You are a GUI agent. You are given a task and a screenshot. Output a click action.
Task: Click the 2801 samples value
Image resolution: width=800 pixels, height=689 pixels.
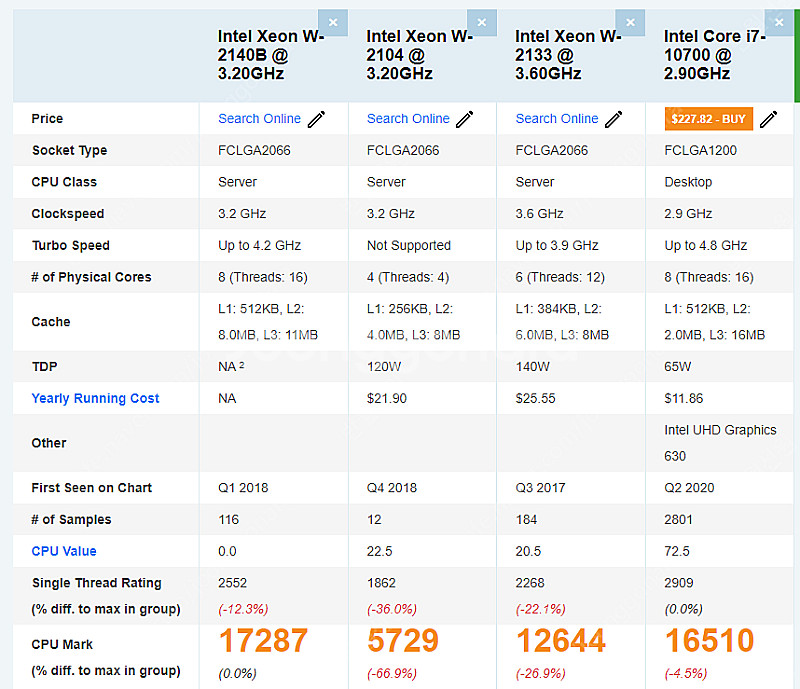[679, 520]
